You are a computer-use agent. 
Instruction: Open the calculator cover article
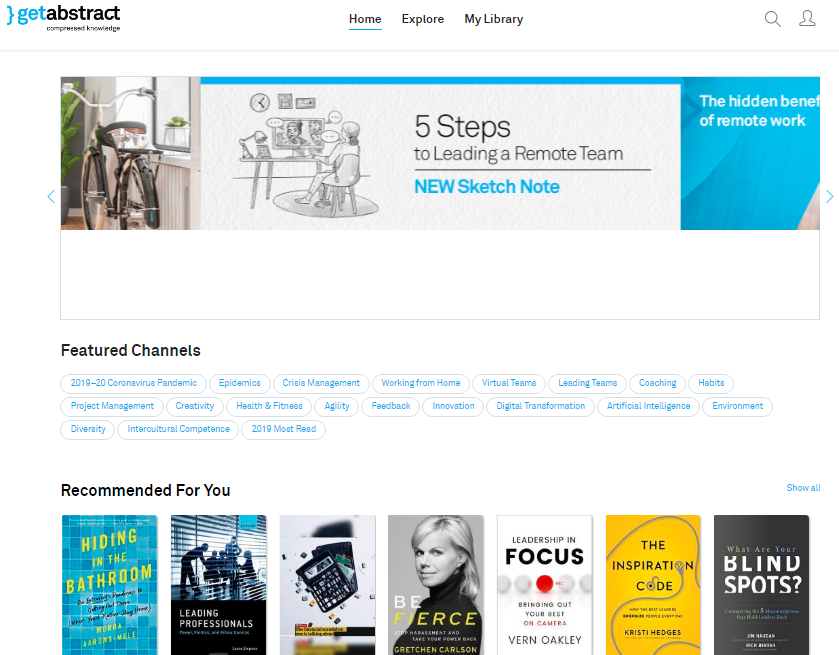click(x=327, y=585)
